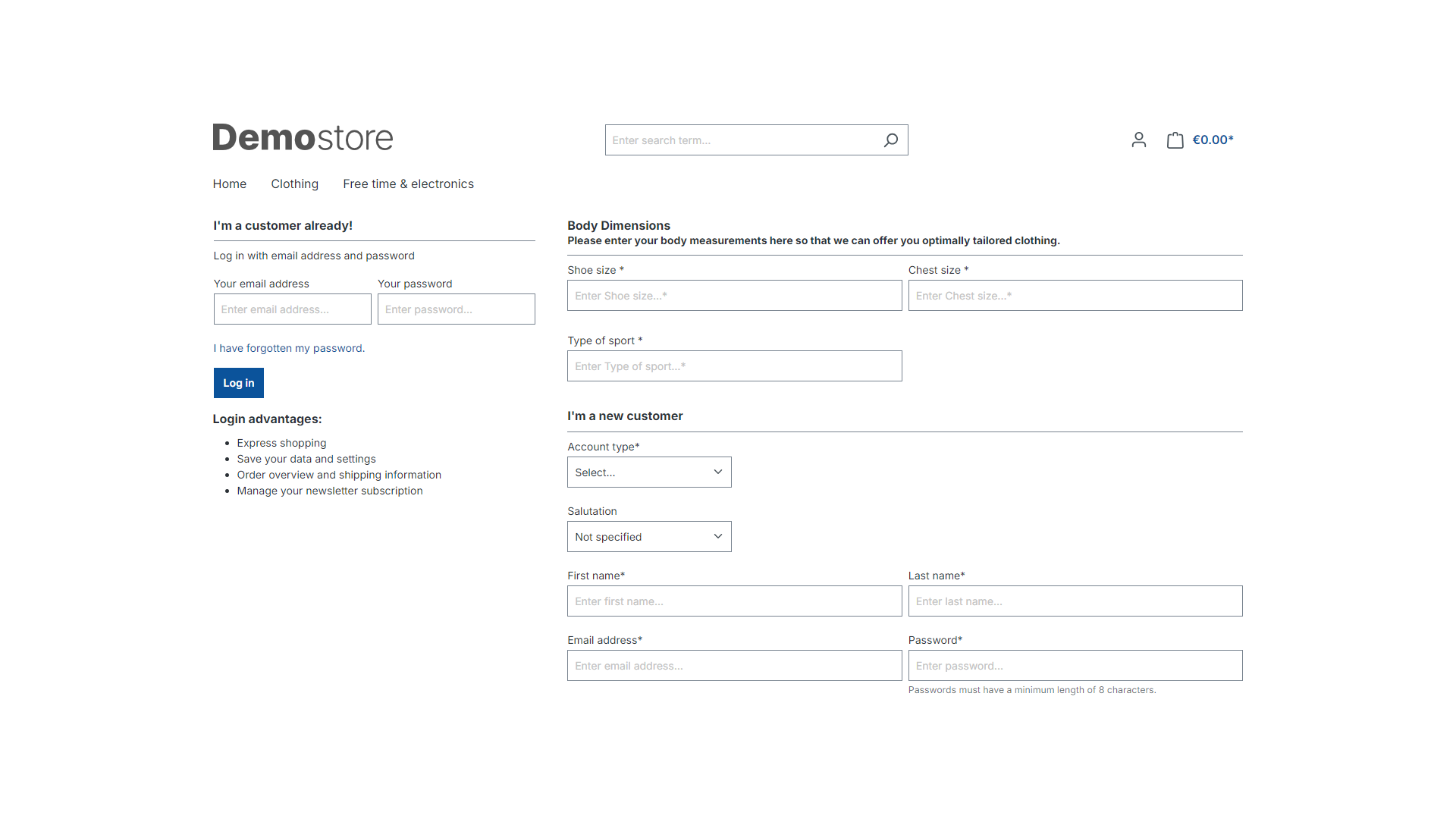Screen dimensions: 1456x819
Task: Click the password minimum length hint
Action: pos(1032,690)
